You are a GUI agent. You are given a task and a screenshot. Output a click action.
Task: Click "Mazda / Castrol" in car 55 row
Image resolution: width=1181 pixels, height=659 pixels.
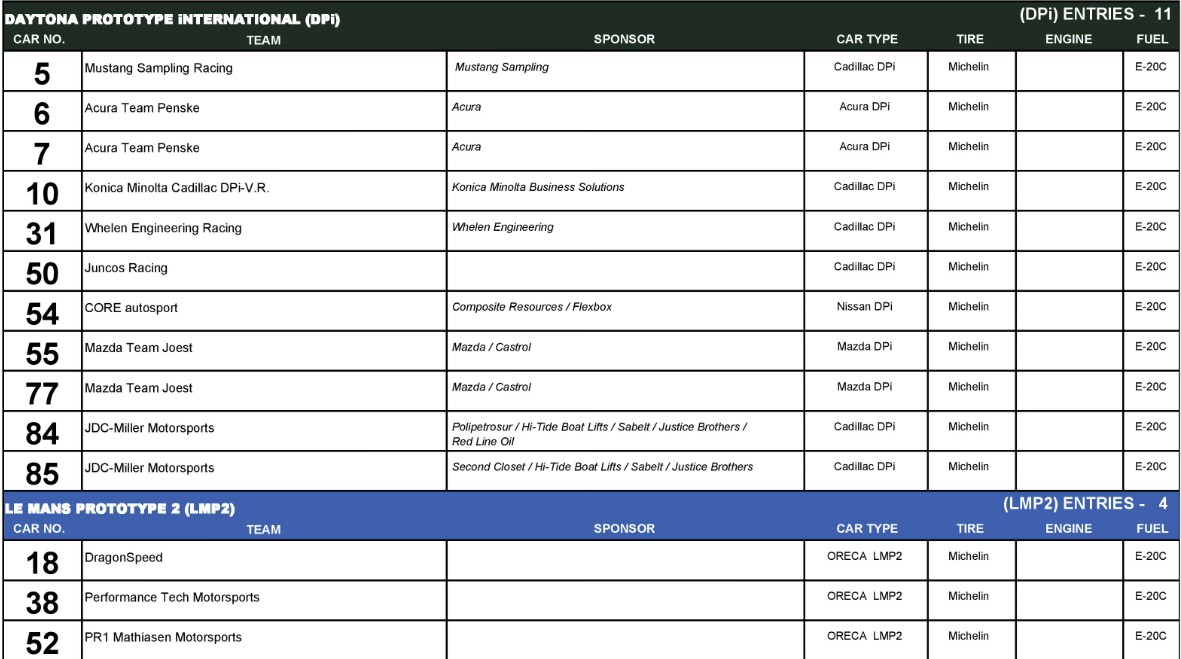(x=491, y=347)
